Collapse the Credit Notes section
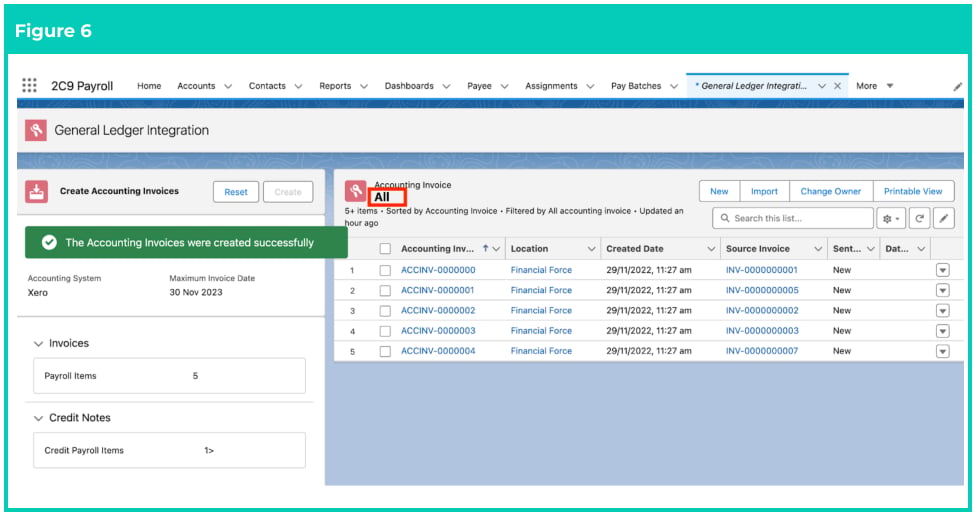 pyautogui.click(x=38, y=418)
